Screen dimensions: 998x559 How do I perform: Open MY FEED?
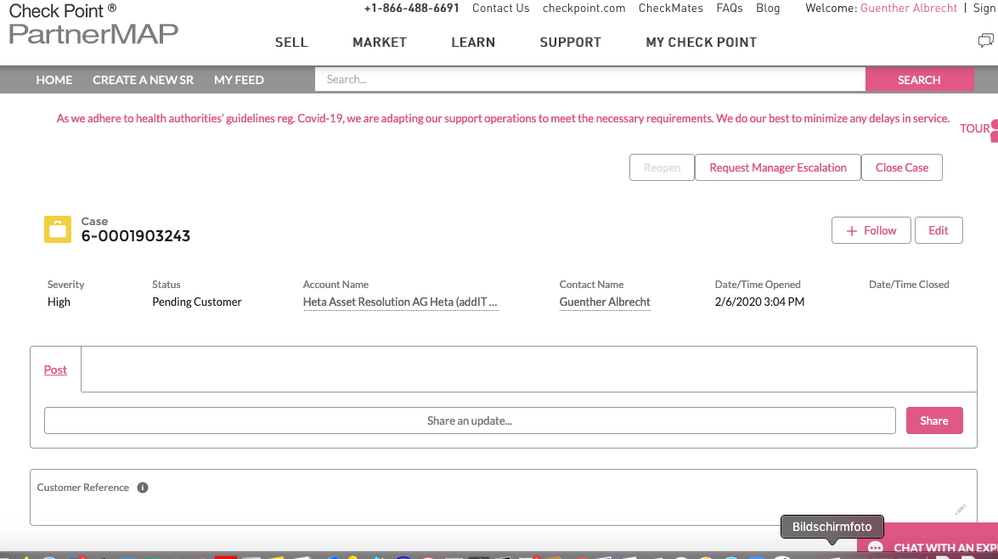pos(239,80)
